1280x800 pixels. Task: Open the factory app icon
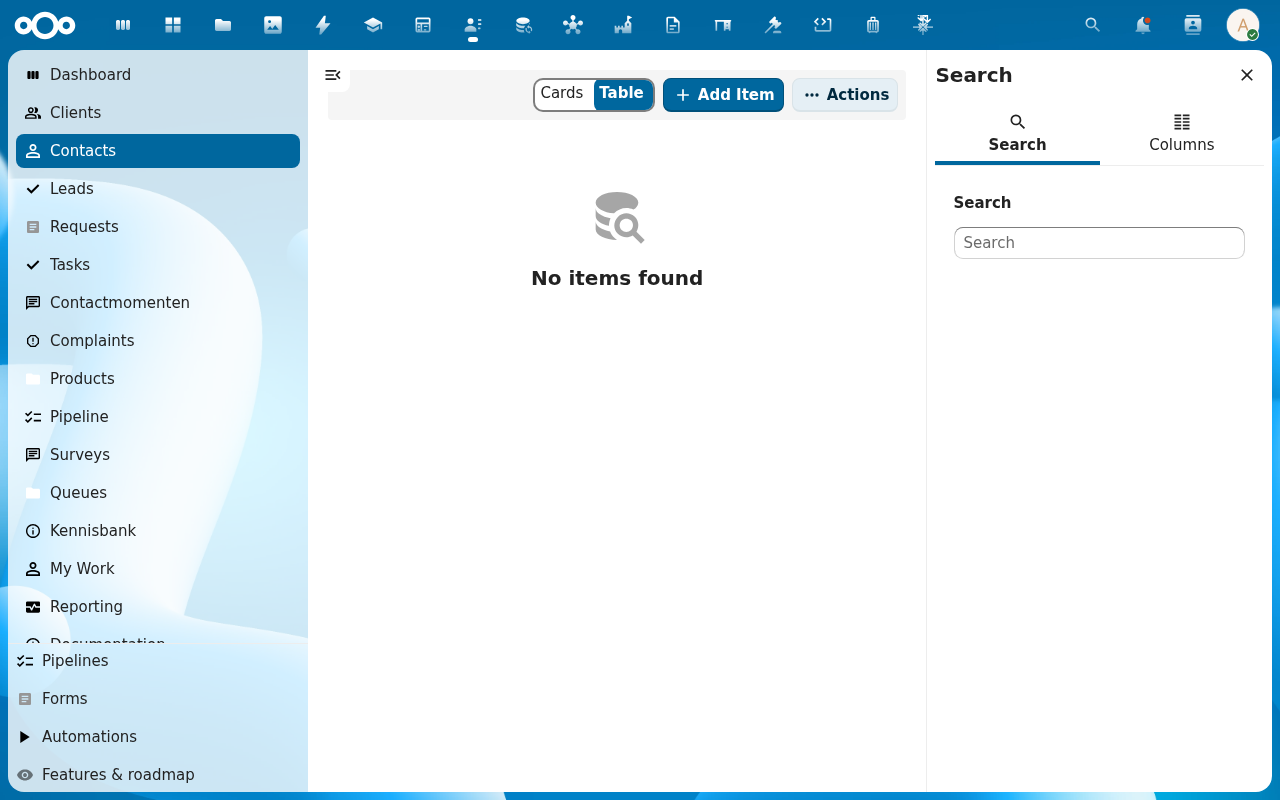coord(623,25)
